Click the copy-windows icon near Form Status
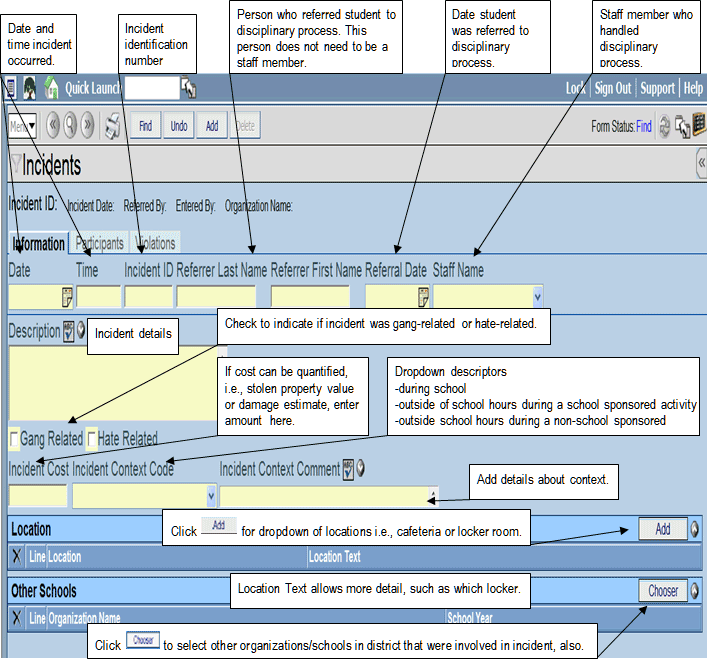This screenshot has height=667, width=712. pyautogui.click(x=682, y=127)
